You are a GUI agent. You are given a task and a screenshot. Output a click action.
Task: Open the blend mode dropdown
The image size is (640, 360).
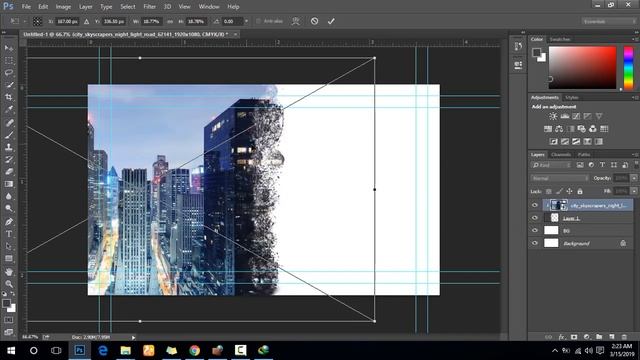pyautogui.click(x=560, y=178)
